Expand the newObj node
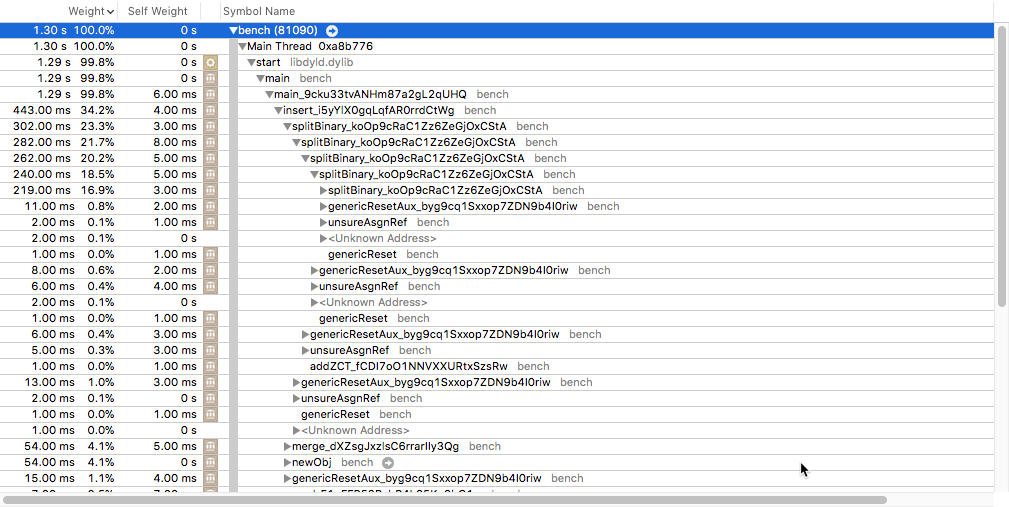This screenshot has height=507, width=1009. click(287, 463)
